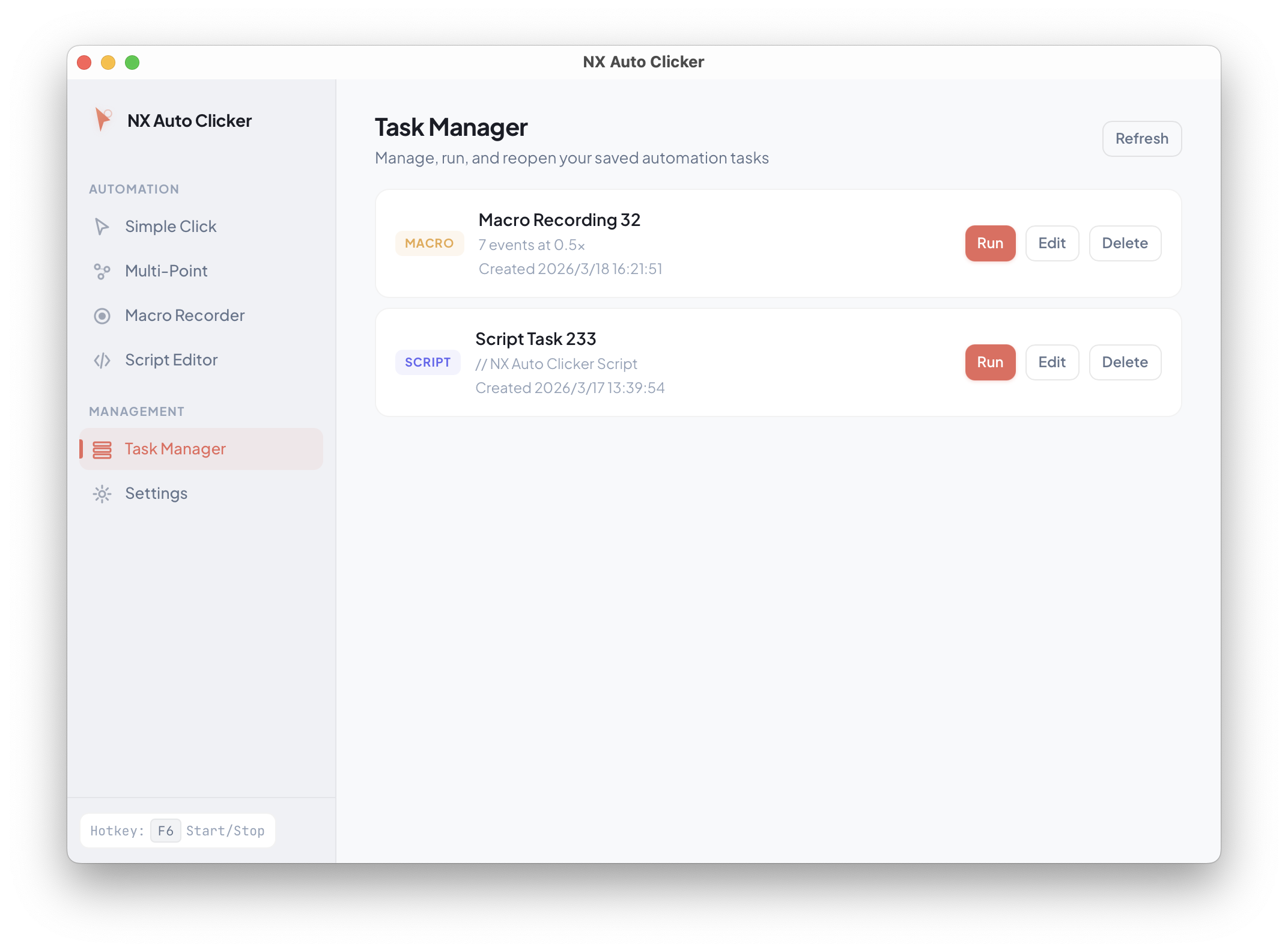
Task: Edit Script Task 233
Action: coord(1052,362)
